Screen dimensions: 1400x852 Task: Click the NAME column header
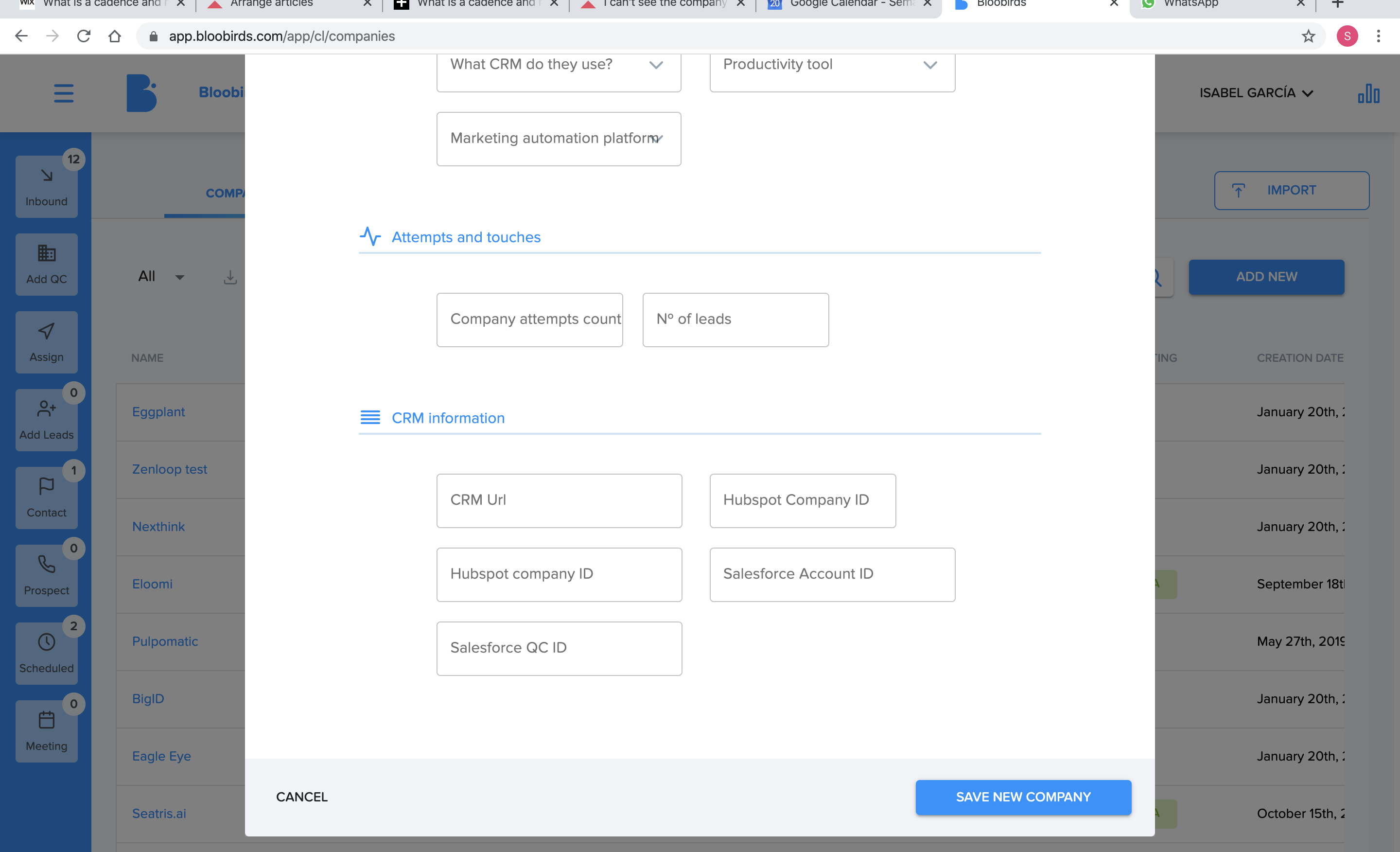pyautogui.click(x=147, y=358)
